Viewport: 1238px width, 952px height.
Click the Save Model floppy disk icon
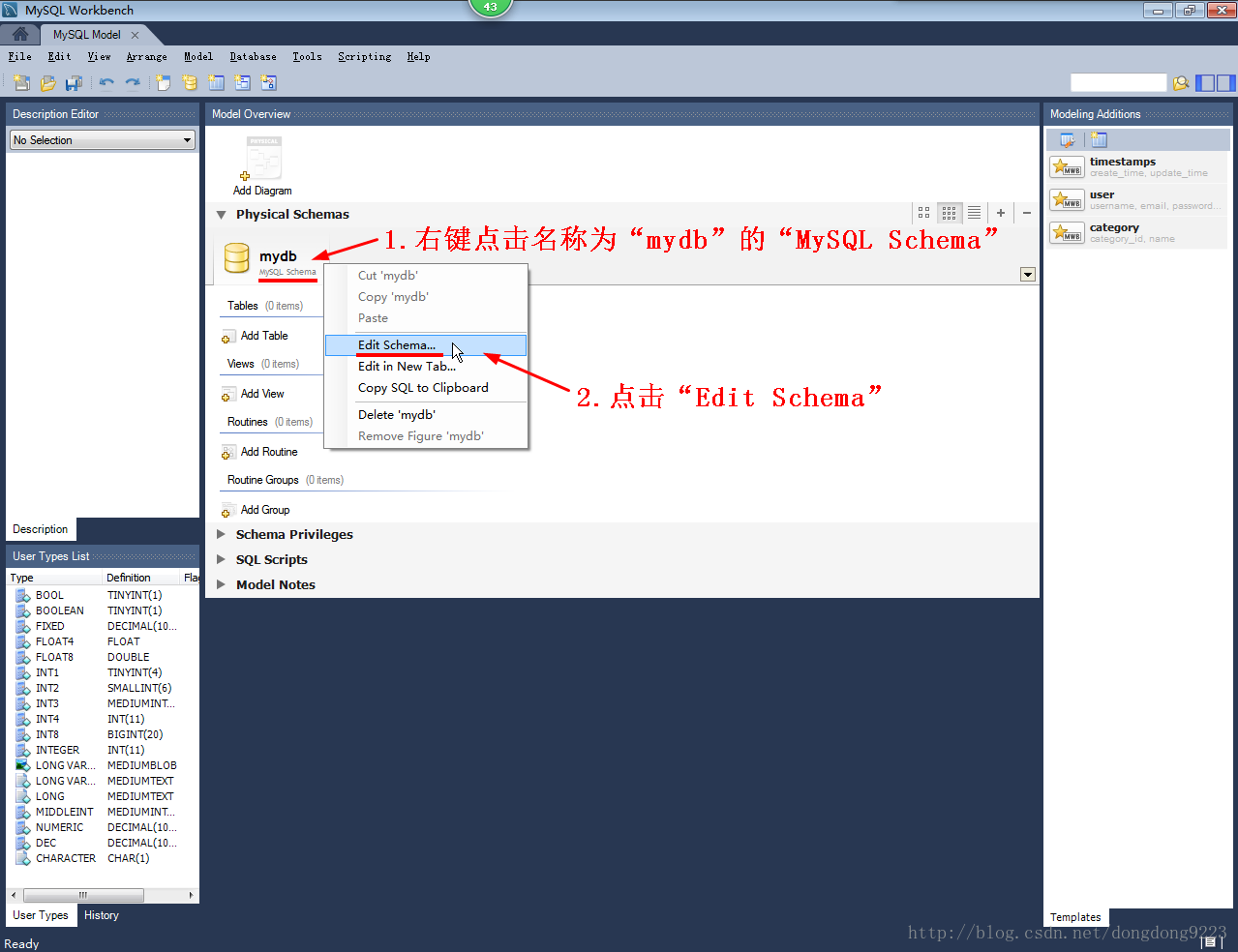(74, 83)
